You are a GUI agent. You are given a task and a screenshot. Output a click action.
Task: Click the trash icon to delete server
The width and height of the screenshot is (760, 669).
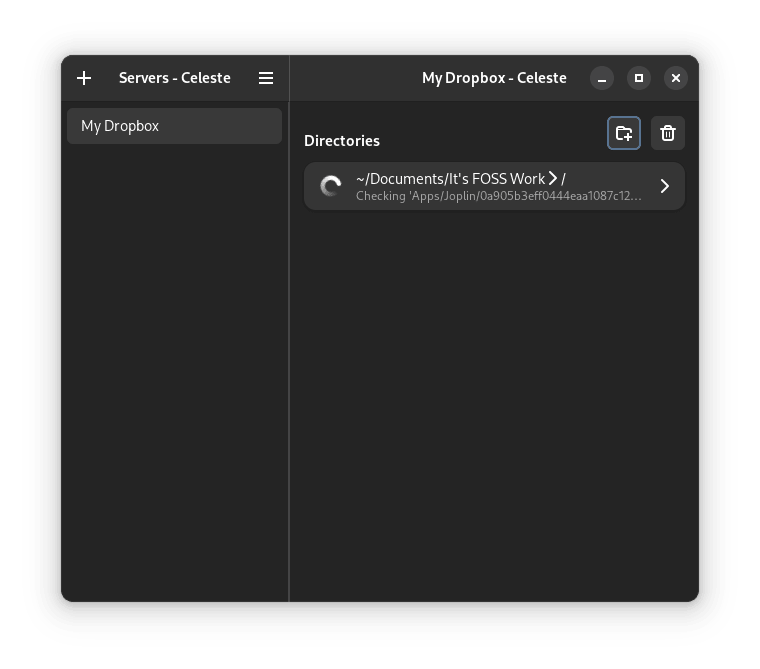tap(668, 133)
